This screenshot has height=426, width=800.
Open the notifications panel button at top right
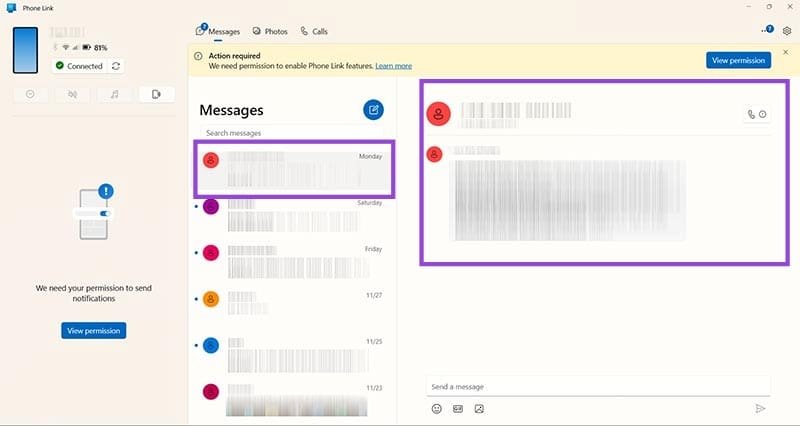(767, 30)
